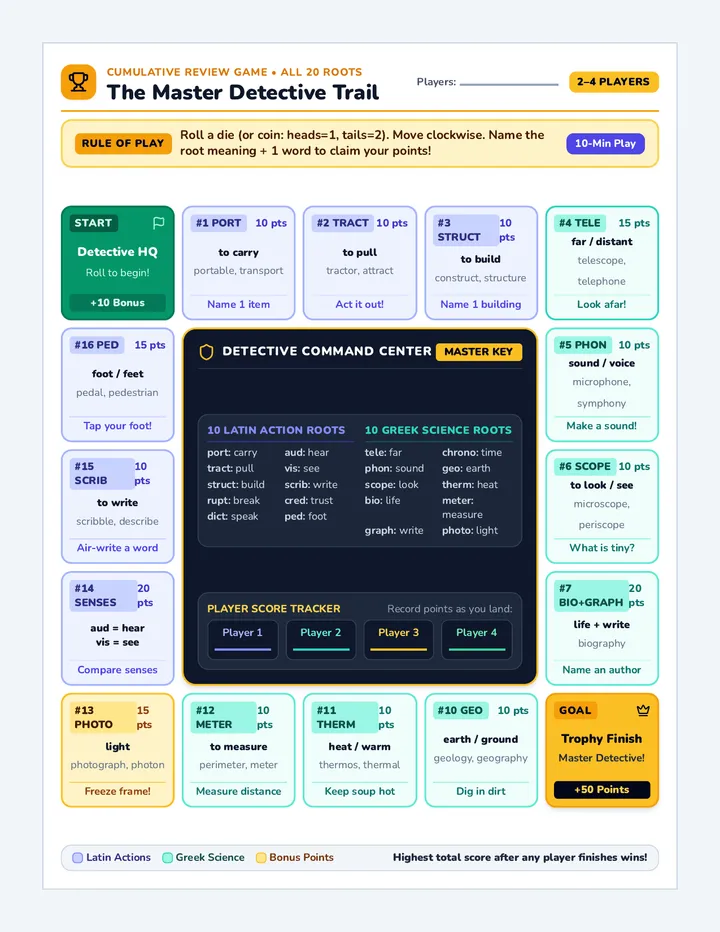The width and height of the screenshot is (720, 932).
Task: Click the crown icon on the GOAL card
Action: tap(643, 710)
